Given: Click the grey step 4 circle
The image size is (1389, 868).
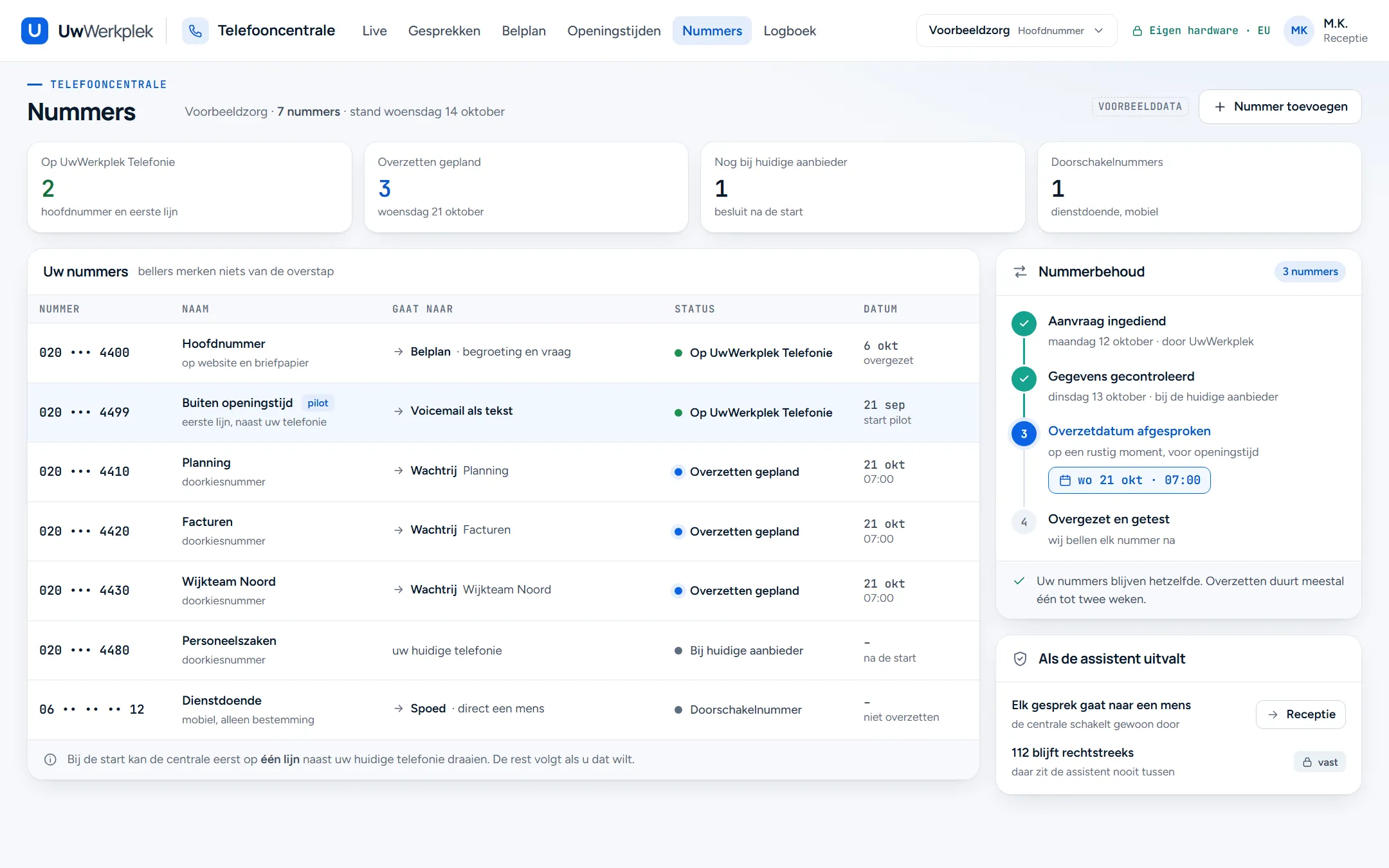Looking at the screenshot, I should pyautogui.click(x=1024, y=522).
